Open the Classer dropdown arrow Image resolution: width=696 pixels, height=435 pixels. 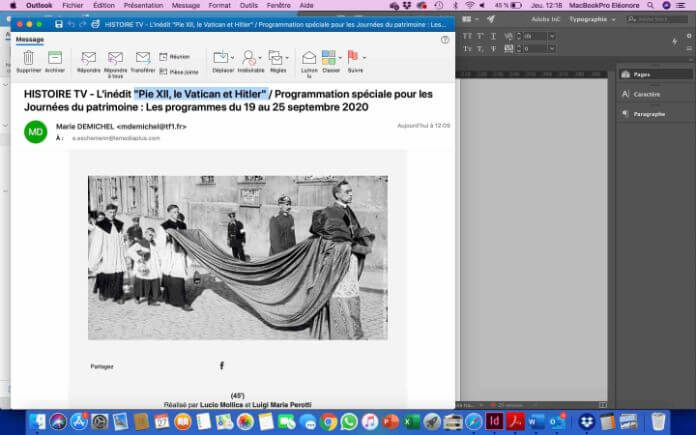pos(340,58)
